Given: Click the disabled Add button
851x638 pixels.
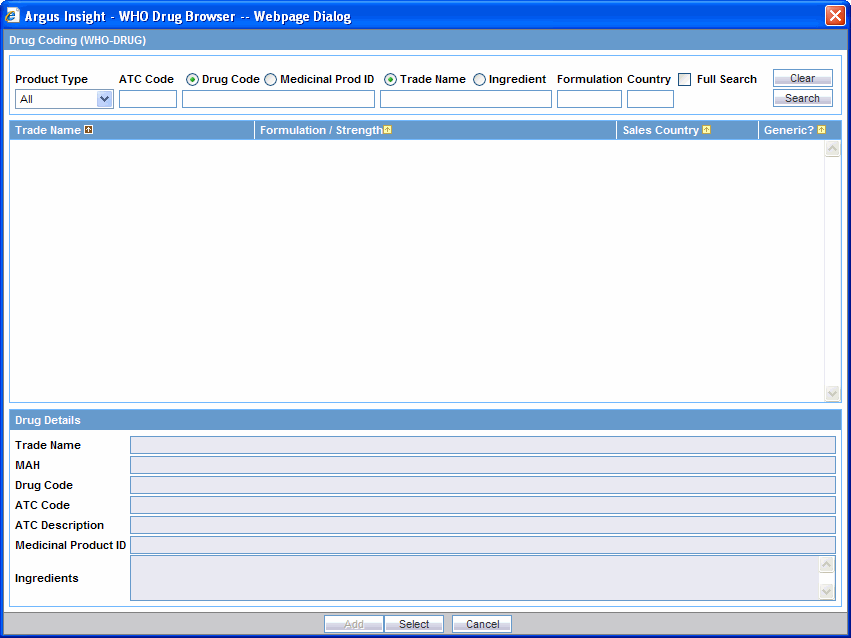Looking at the screenshot, I should (x=354, y=624).
